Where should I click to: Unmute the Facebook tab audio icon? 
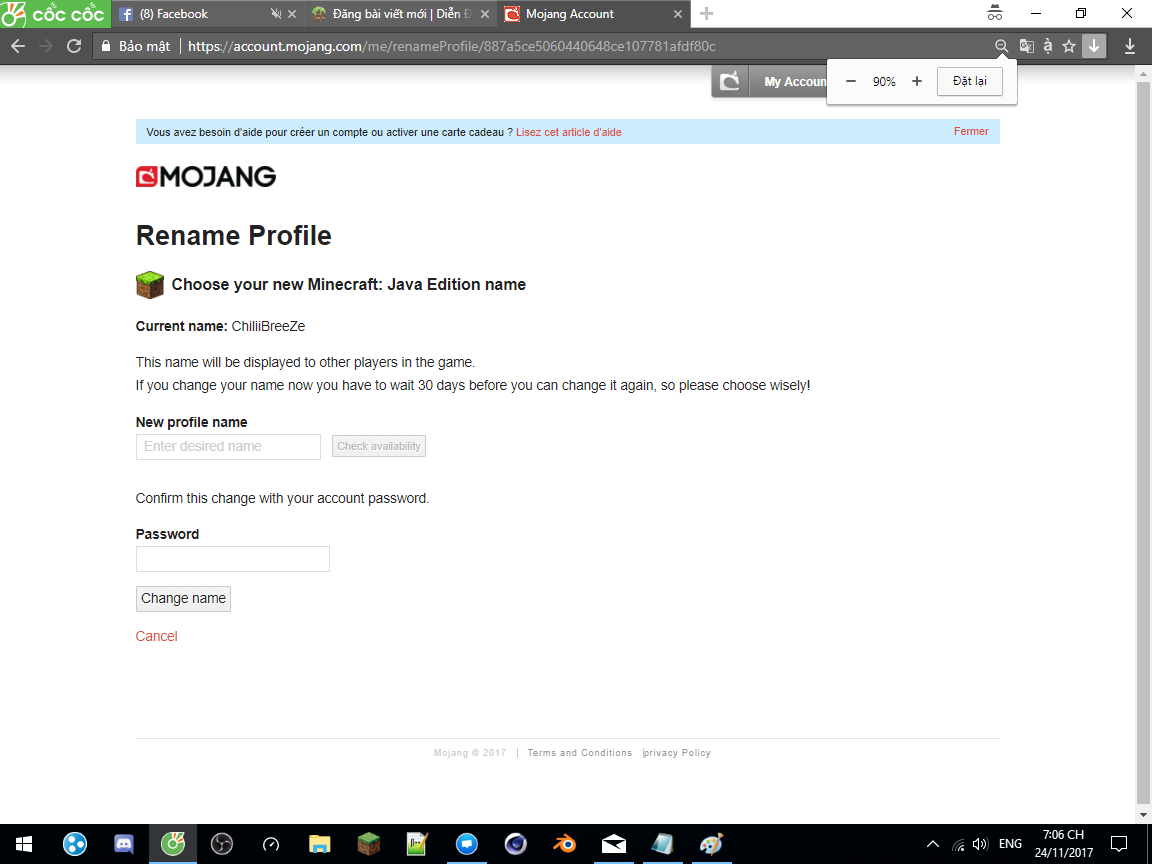(276, 14)
